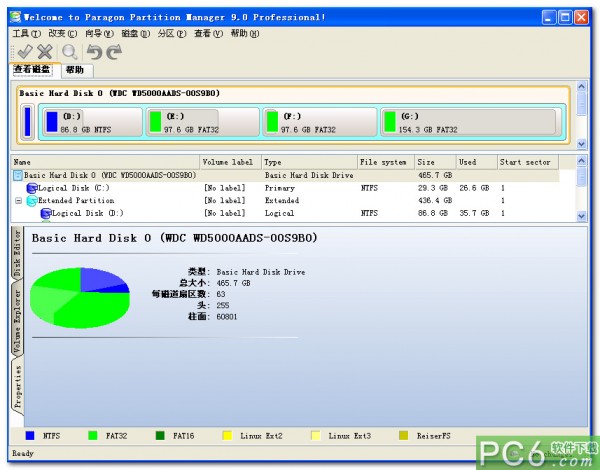Click the Discard X toolbar icon
This screenshot has width=600, height=470.
[45, 51]
